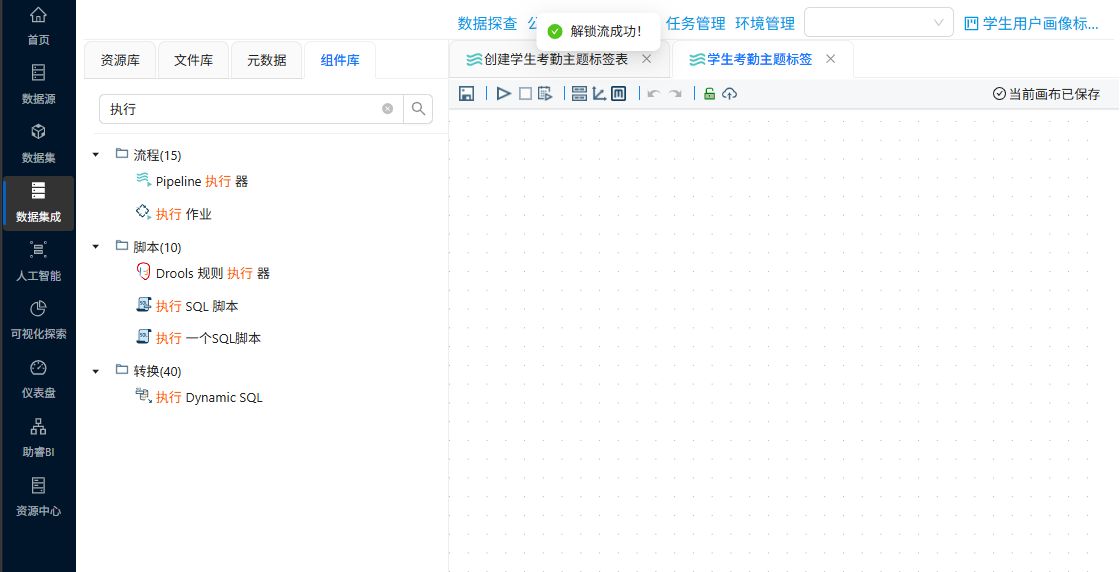The height and width of the screenshot is (572, 1120).
Task: Close the 学生考勤主题标签 tab
Action: tap(830, 59)
